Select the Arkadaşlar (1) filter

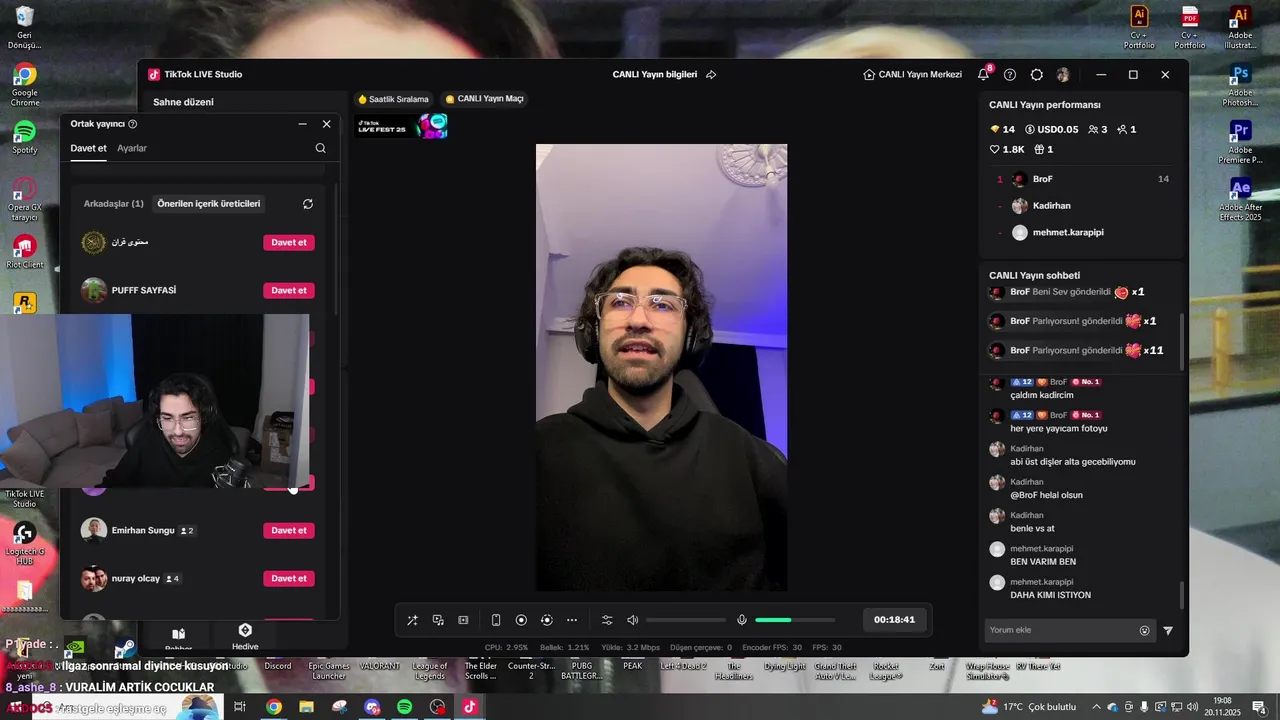tap(113, 204)
